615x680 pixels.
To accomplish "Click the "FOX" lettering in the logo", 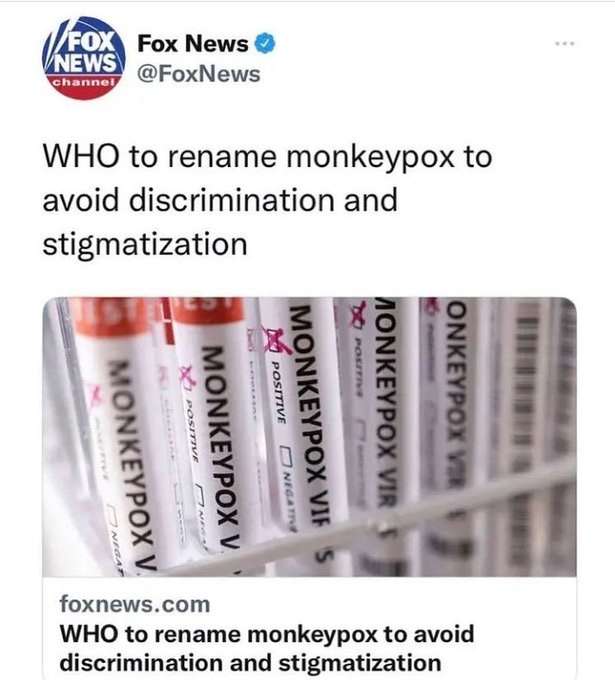I will [92, 42].
